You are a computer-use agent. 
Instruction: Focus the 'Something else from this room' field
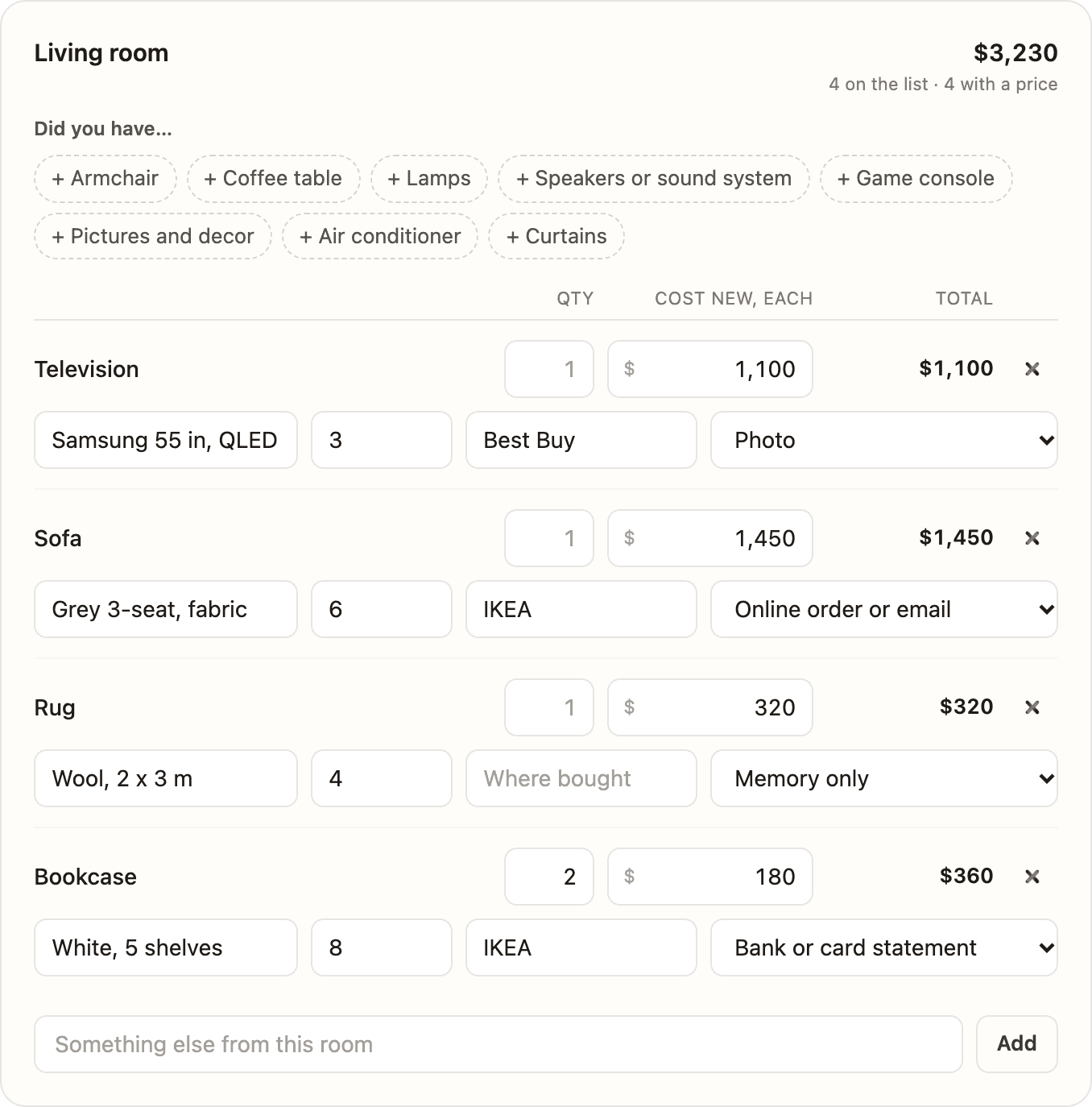pos(498,1044)
